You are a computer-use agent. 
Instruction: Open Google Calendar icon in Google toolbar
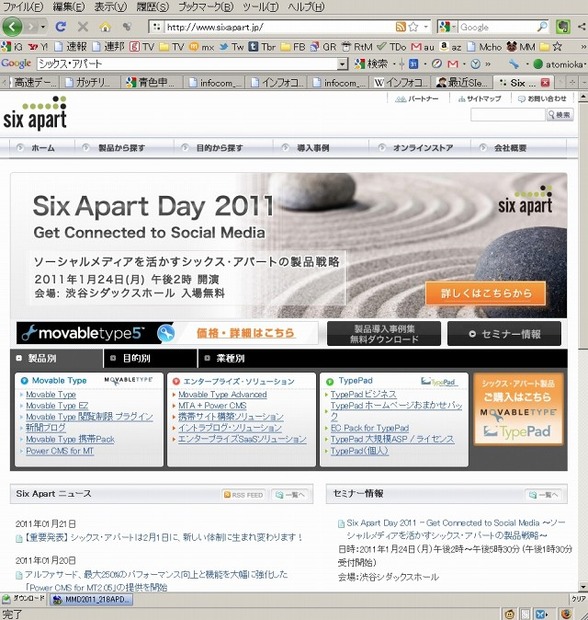[x=413, y=64]
